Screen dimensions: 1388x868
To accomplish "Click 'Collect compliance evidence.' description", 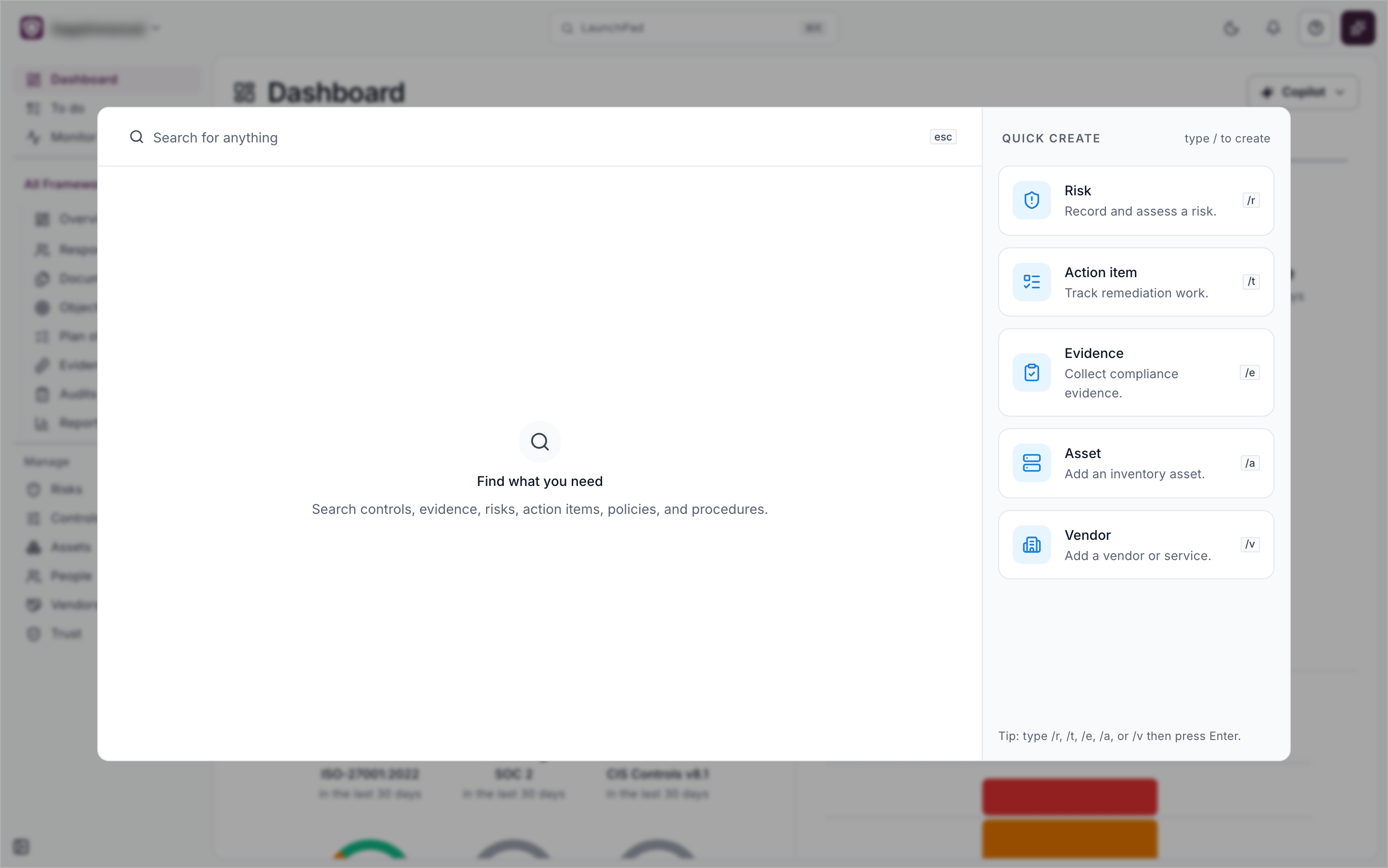I will click(1121, 383).
